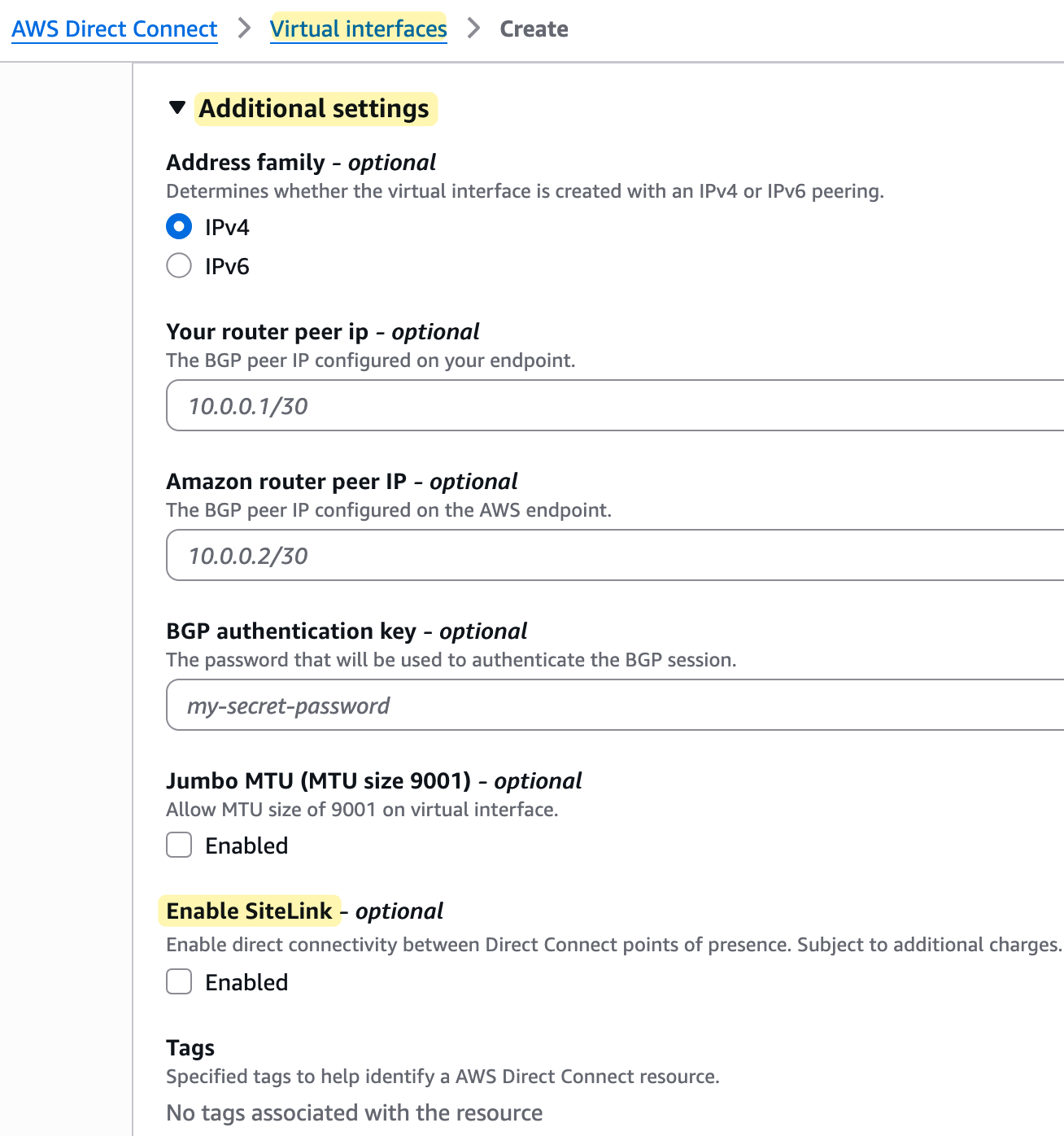
Task: Select the IPv6 address family option
Action: tap(179, 265)
